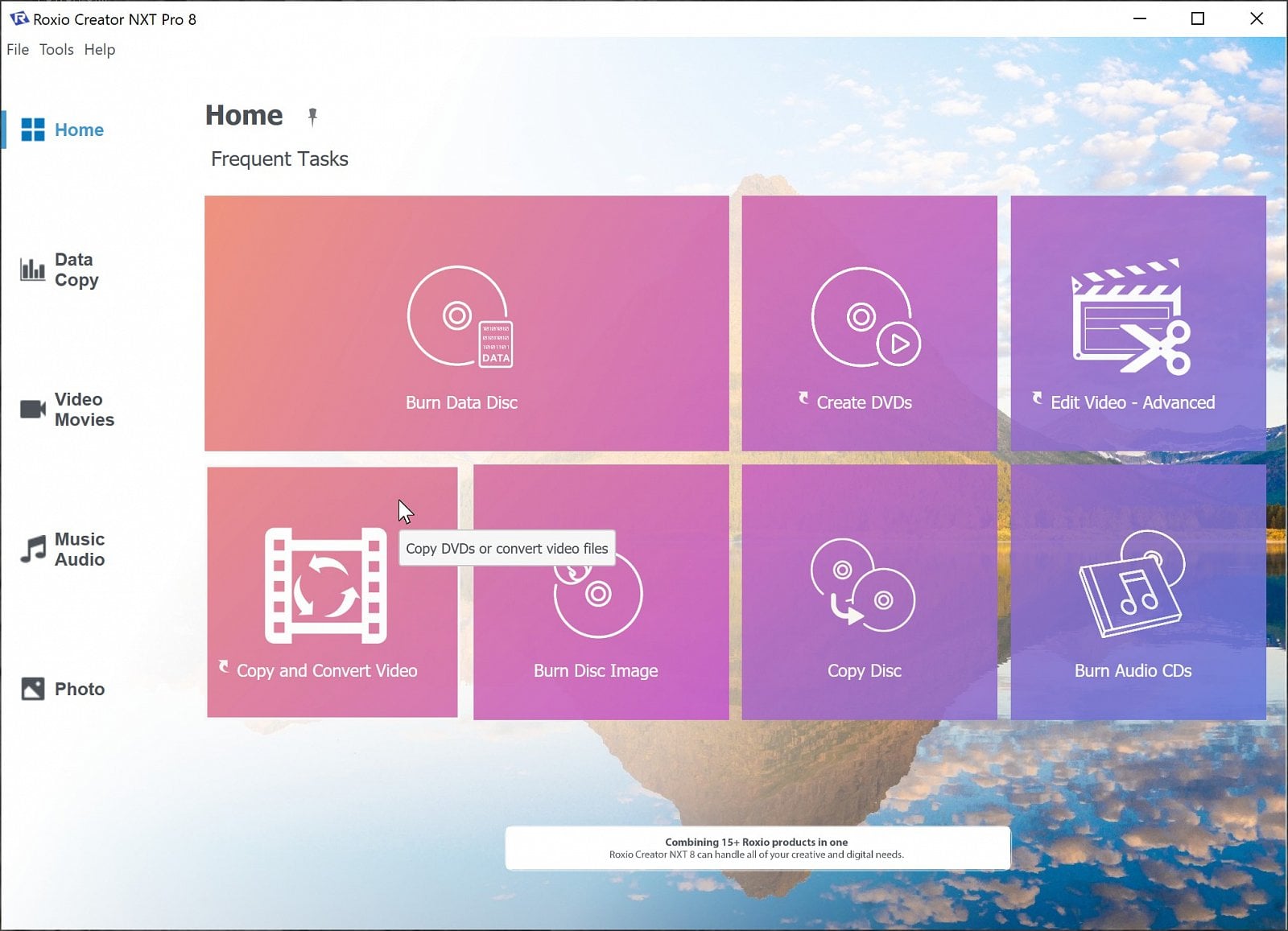Click the Burn Disc Image label
The width and height of the screenshot is (1288, 931).
[x=596, y=671]
